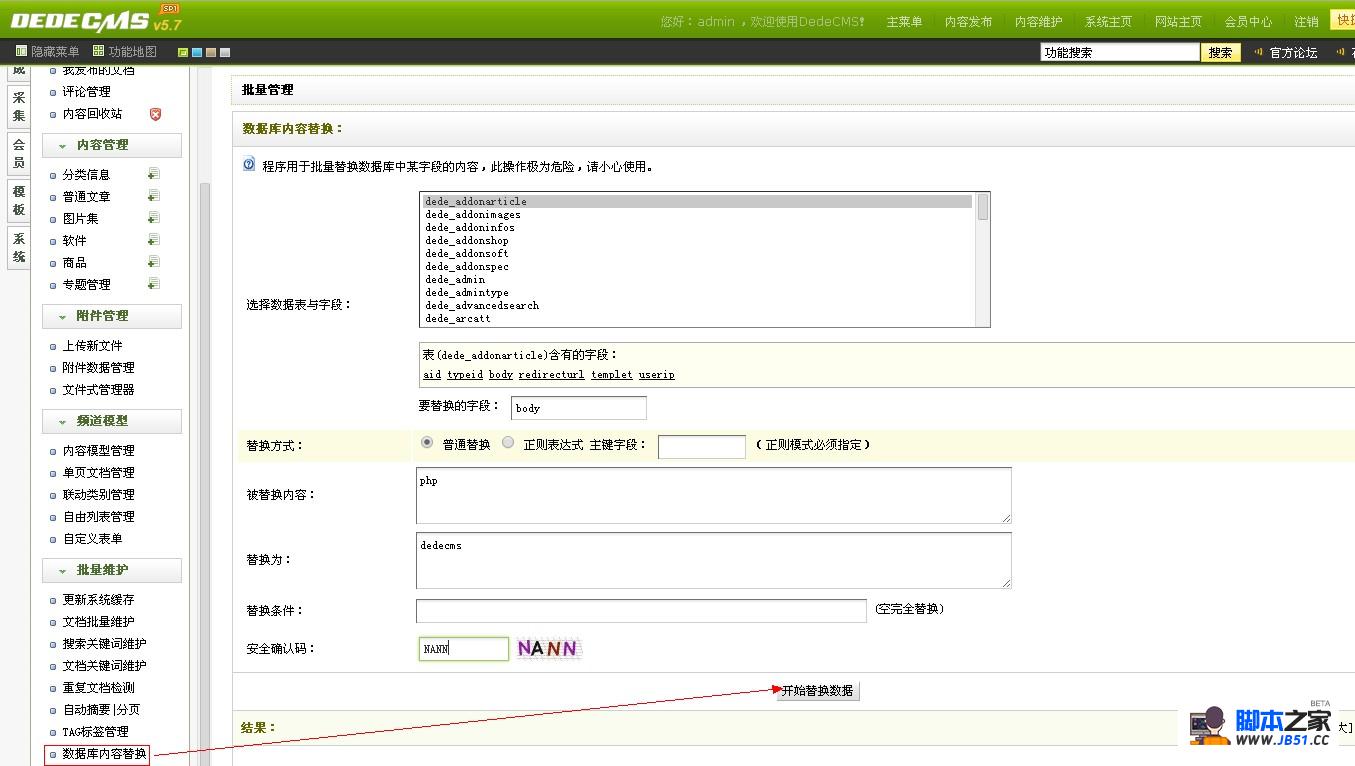Open 更新系统缓存 in sidebar
Image resolution: width=1355 pixels, height=766 pixels.
pos(98,600)
